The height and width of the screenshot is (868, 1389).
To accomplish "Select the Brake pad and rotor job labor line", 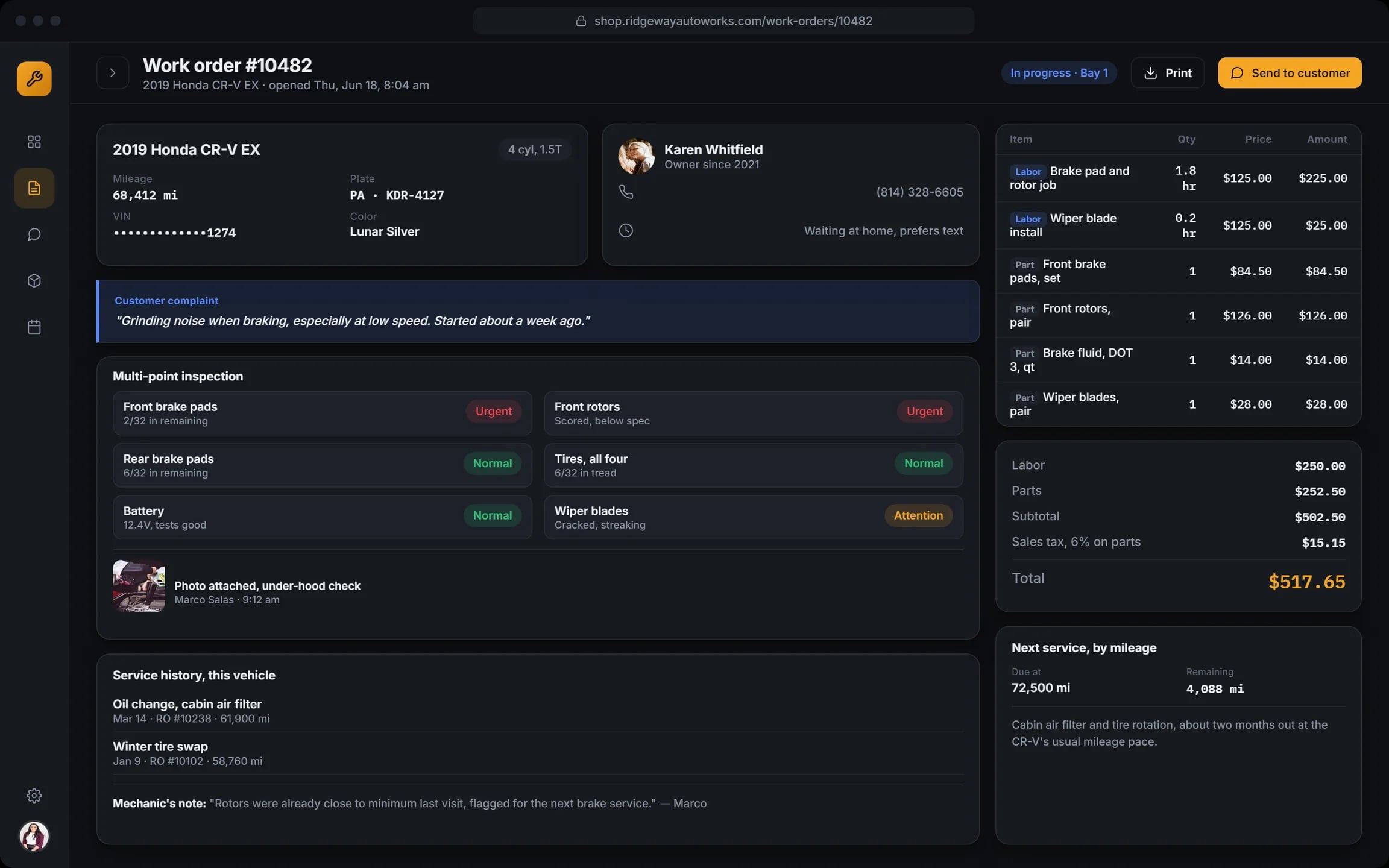I will click(x=1178, y=178).
